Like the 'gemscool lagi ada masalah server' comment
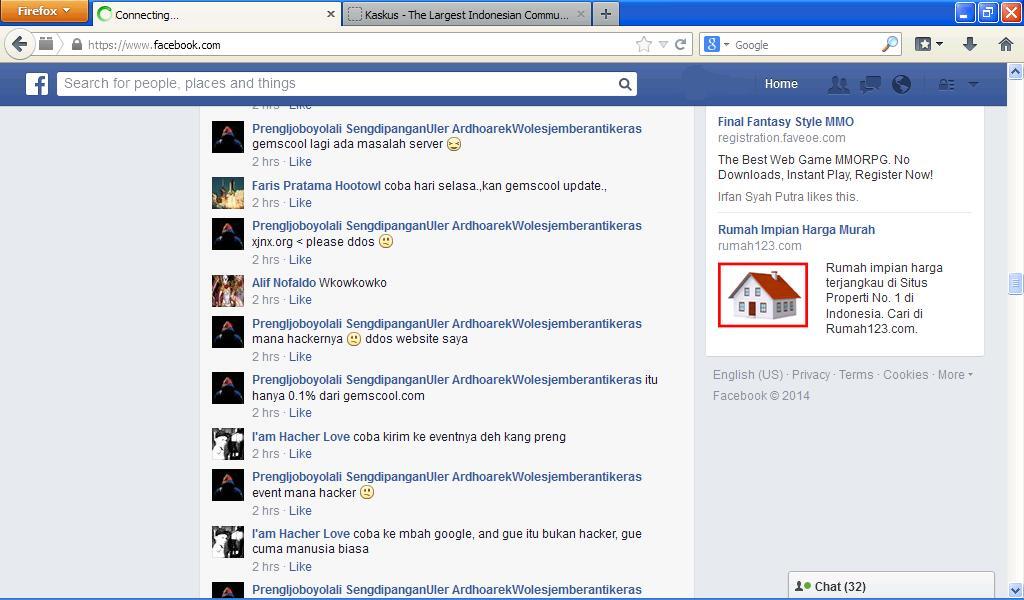The width and height of the screenshot is (1024, 600). pos(300,162)
